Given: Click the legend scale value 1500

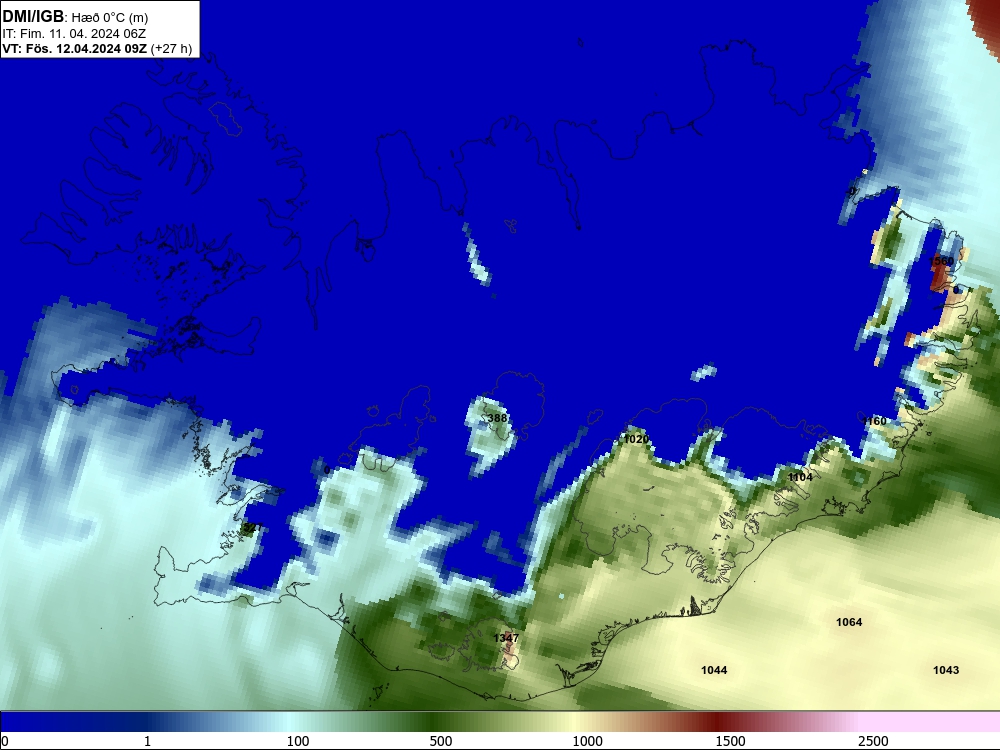Looking at the screenshot, I should coord(730,741).
